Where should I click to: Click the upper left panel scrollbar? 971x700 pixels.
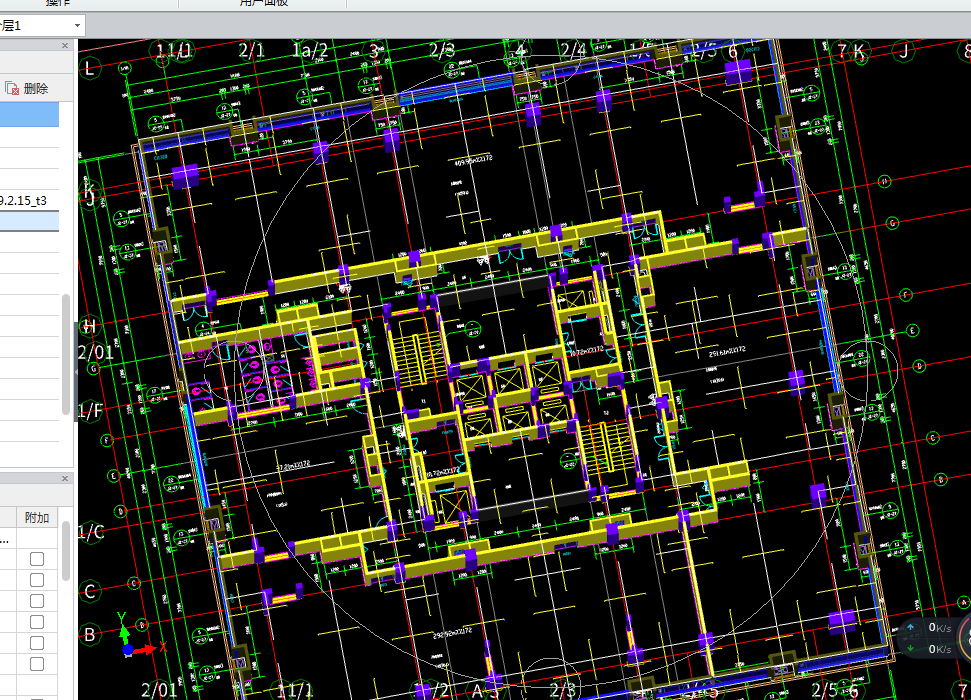pos(66,354)
